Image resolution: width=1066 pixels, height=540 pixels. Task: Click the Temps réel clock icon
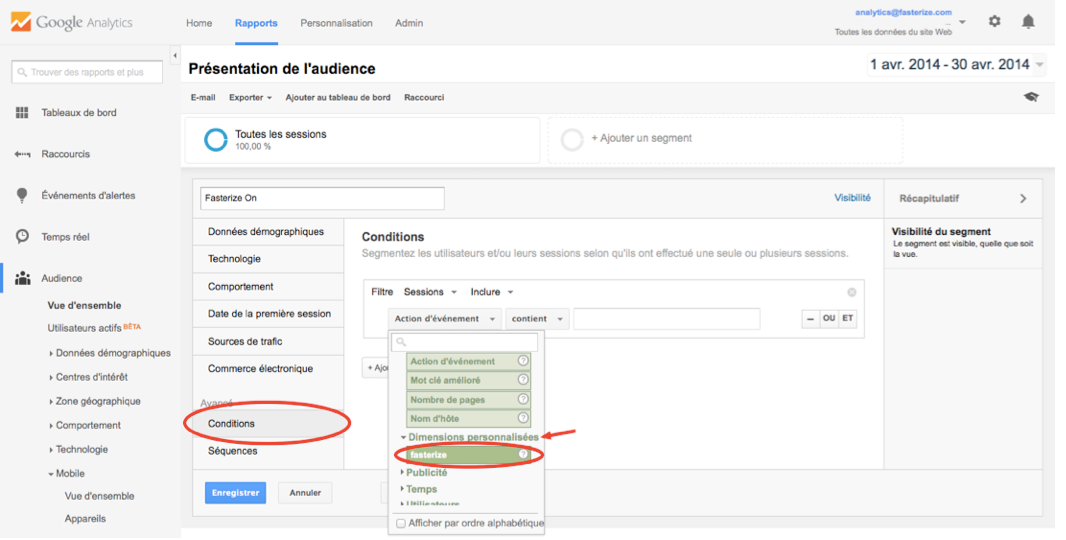point(22,237)
